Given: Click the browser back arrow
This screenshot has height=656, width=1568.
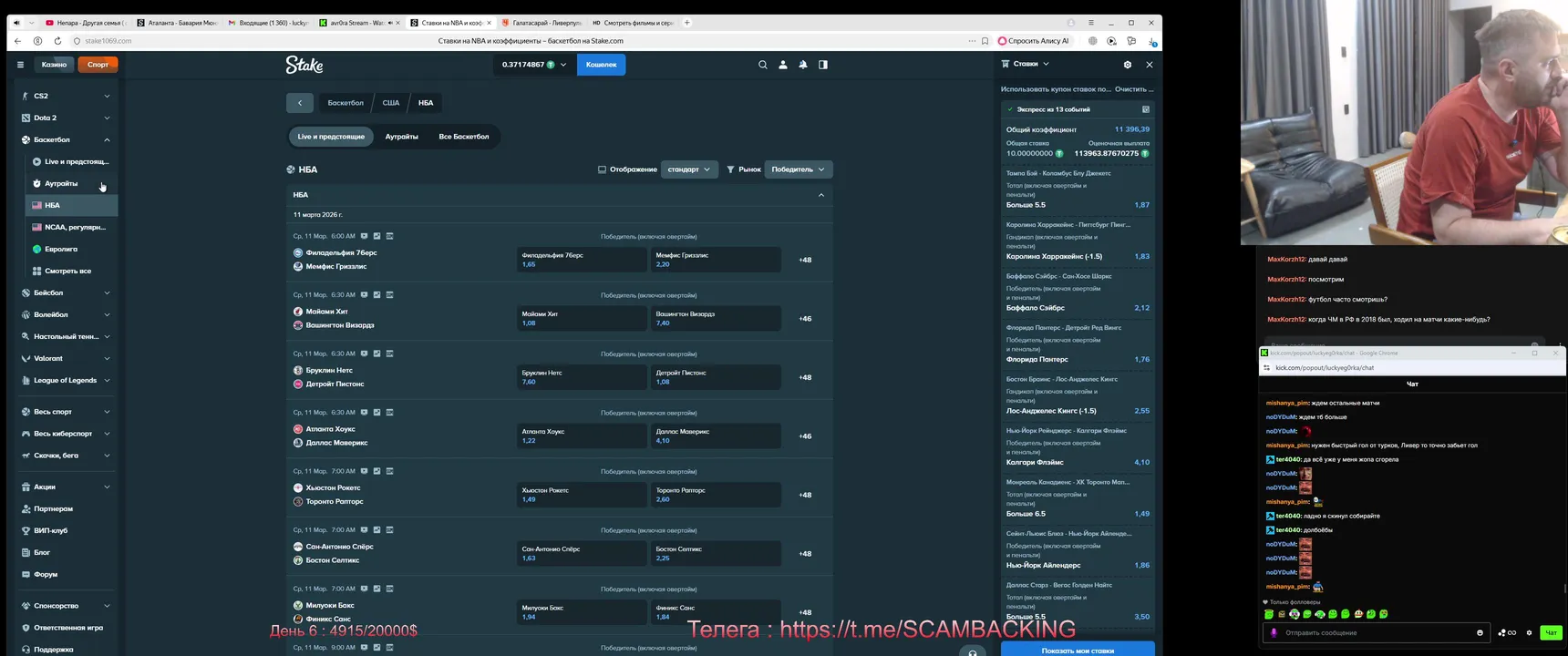Looking at the screenshot, I should pyautogui.click(x=17, y=41).
